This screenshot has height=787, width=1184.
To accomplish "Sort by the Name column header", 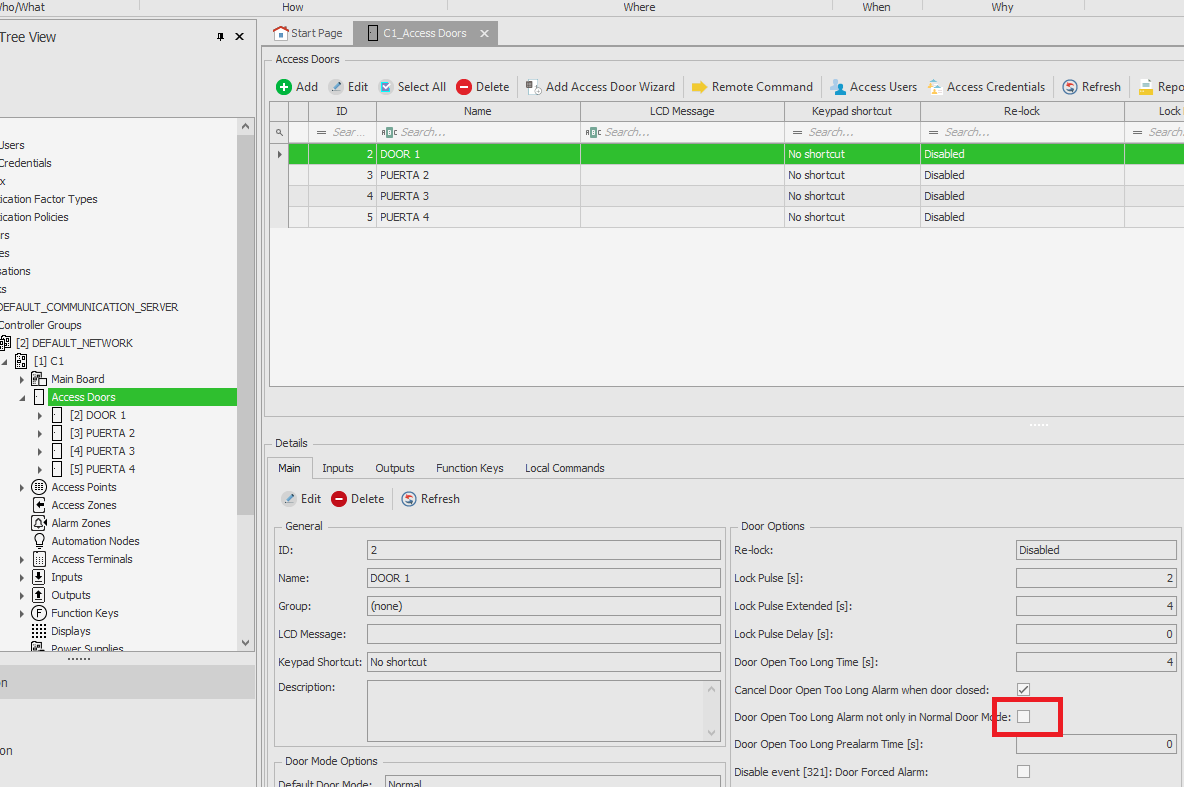I will [x=478, y=111].
